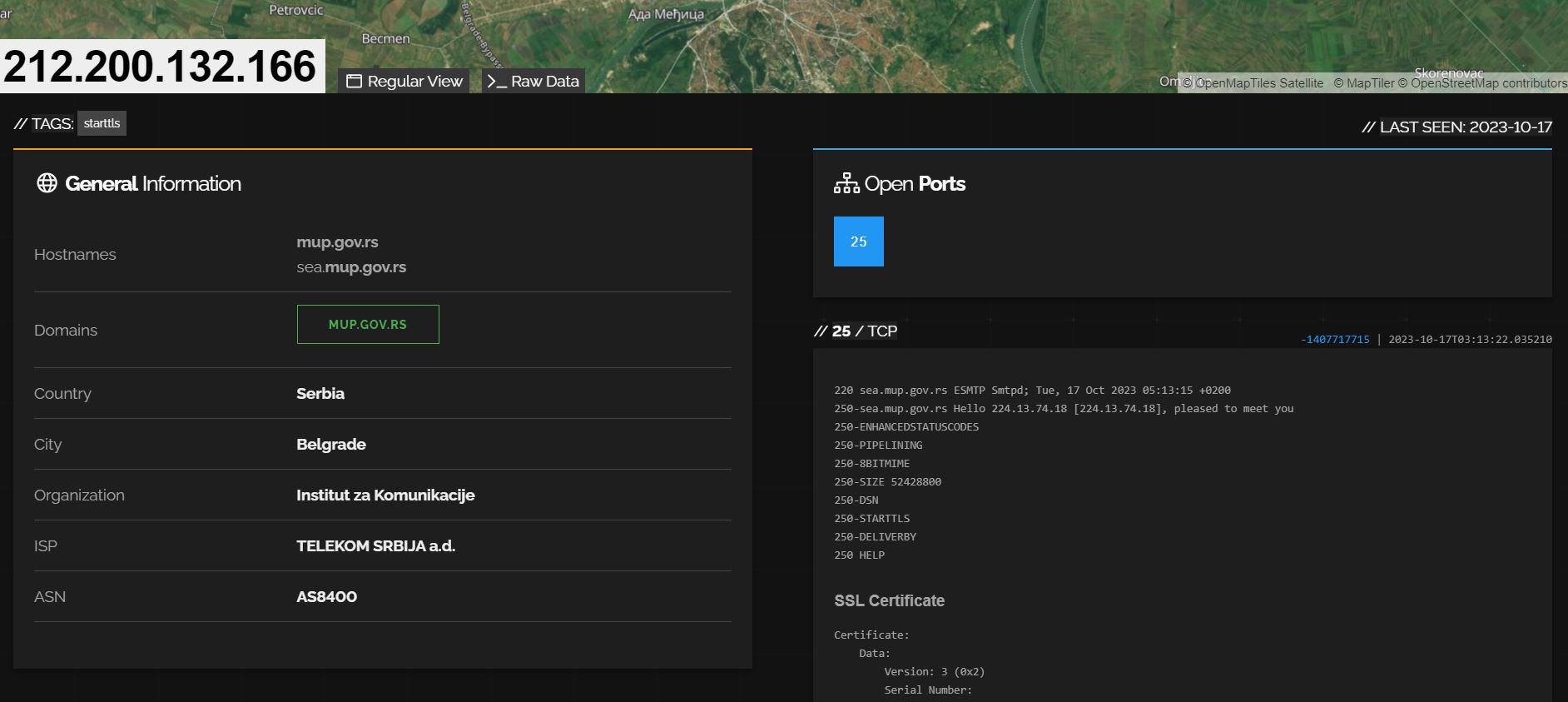The image size is (1568, 702).
Task: Click the 250-8BITMIME banner line
Action: coord(871,463)
